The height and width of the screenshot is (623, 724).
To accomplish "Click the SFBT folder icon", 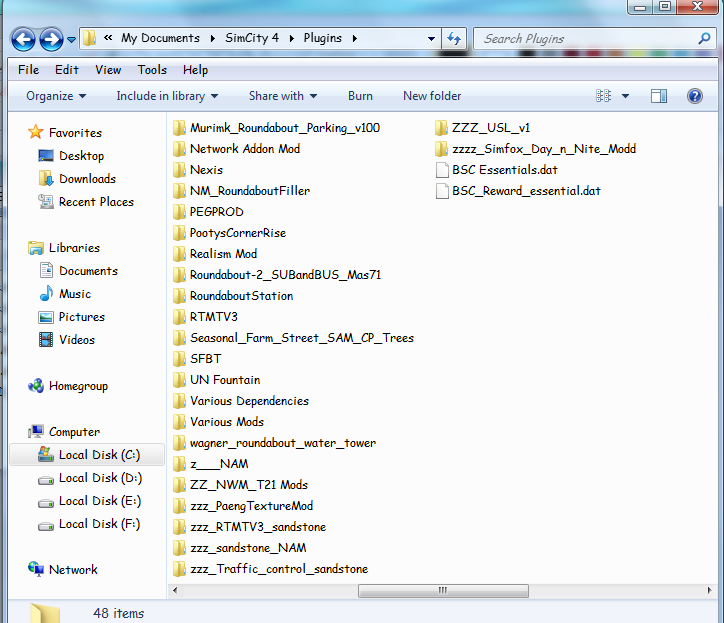I will [x=180, y=359].
